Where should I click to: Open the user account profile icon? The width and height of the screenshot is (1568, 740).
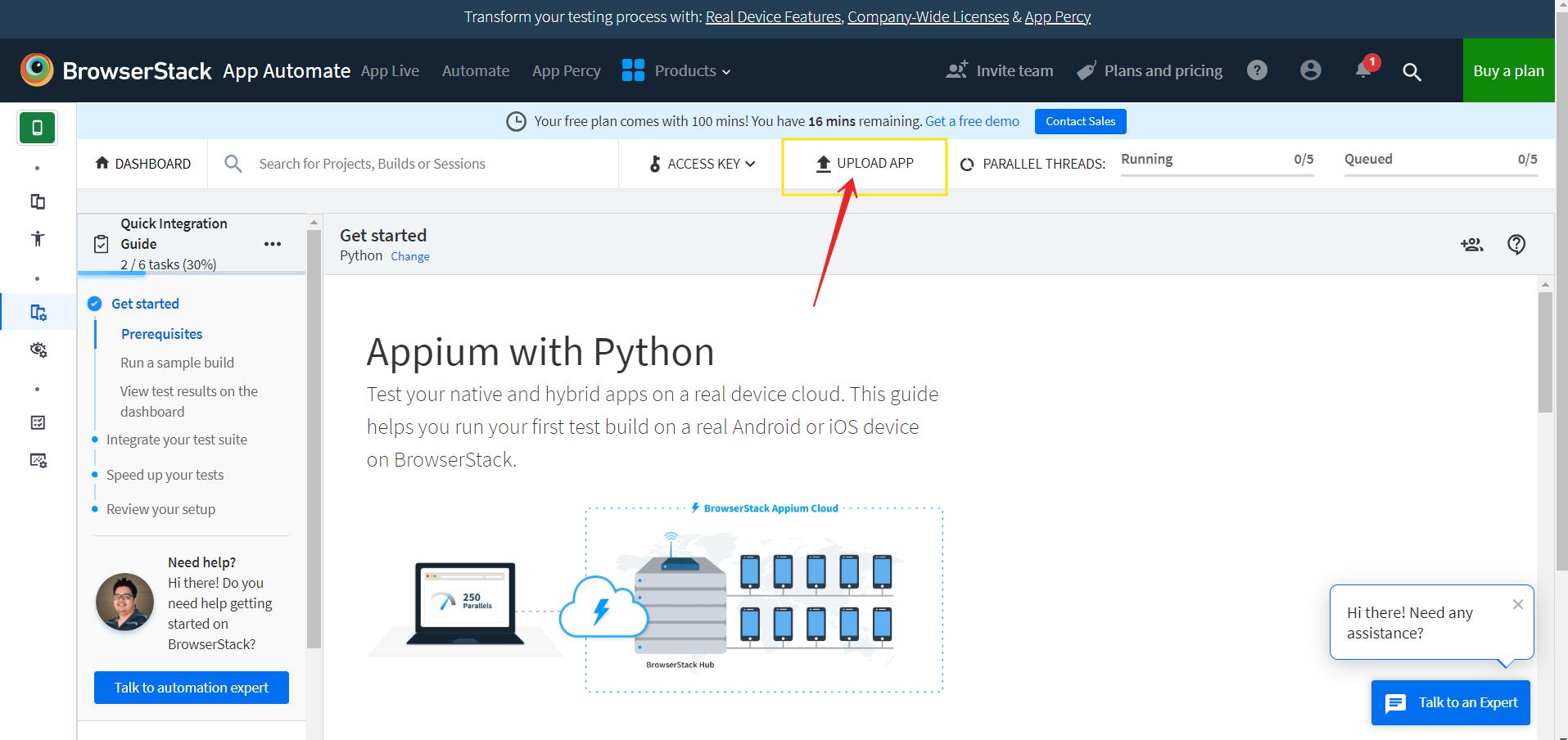click(x=1310, y=70)
